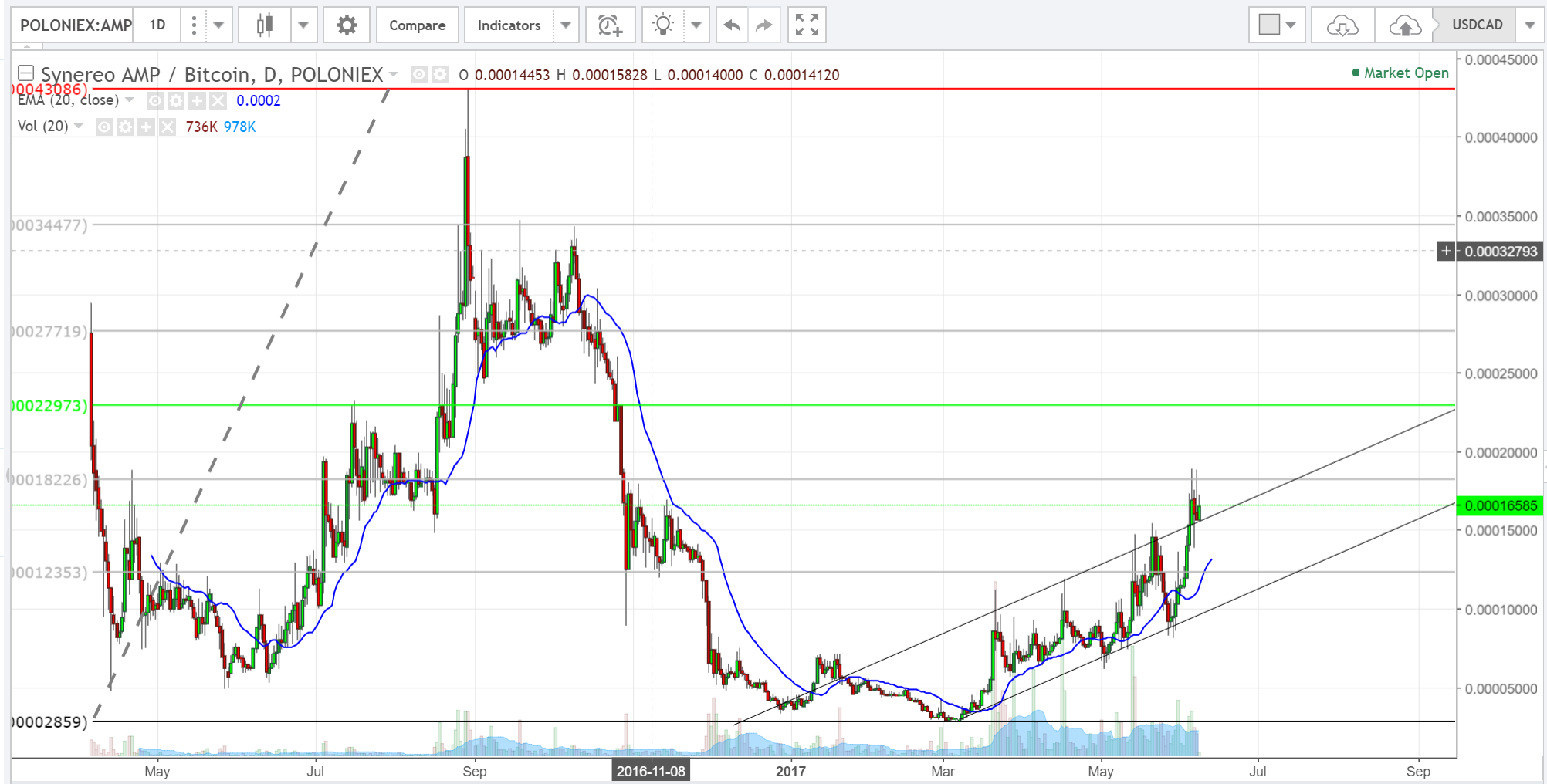Save chart layout cloud-upload icon
The height and width of the screenshot is (784, 1547).
[1405, 25]
